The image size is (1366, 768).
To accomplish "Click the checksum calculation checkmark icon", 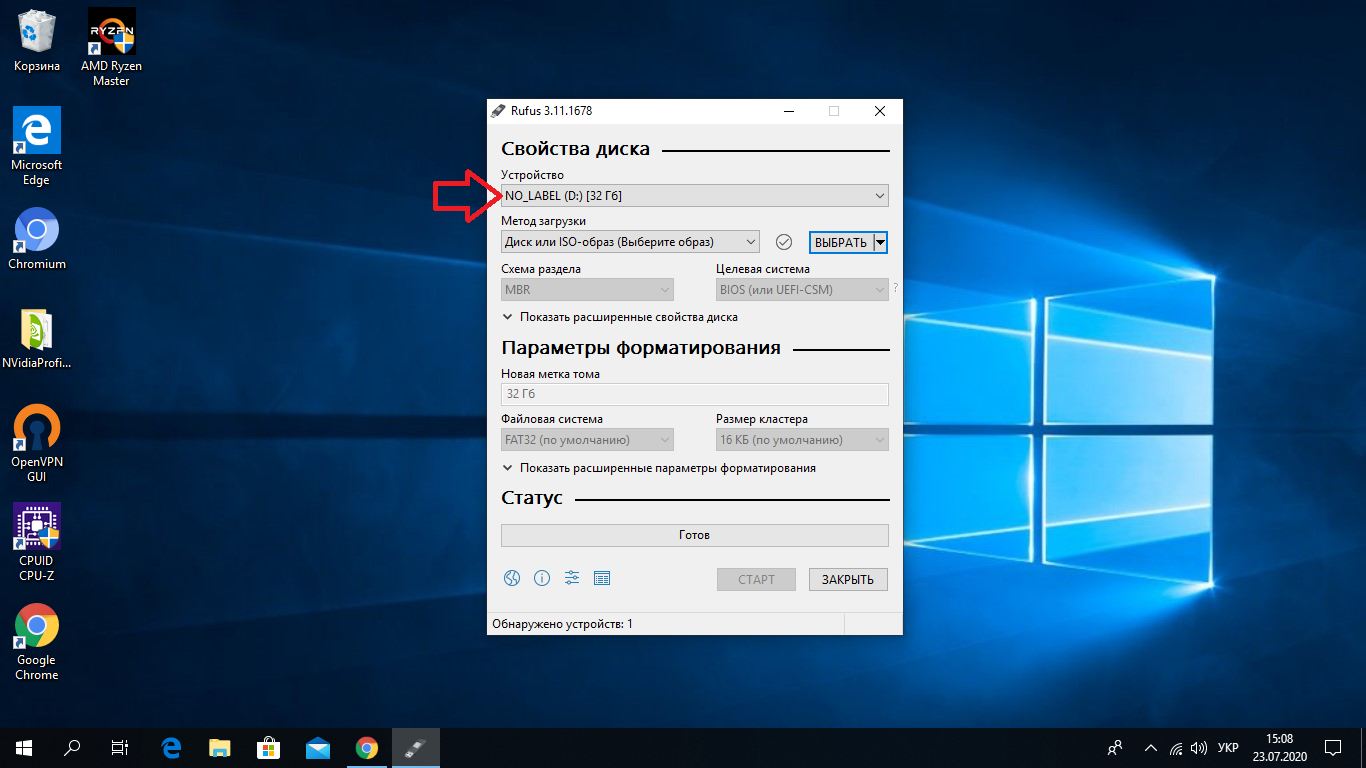I will point(784,242).
